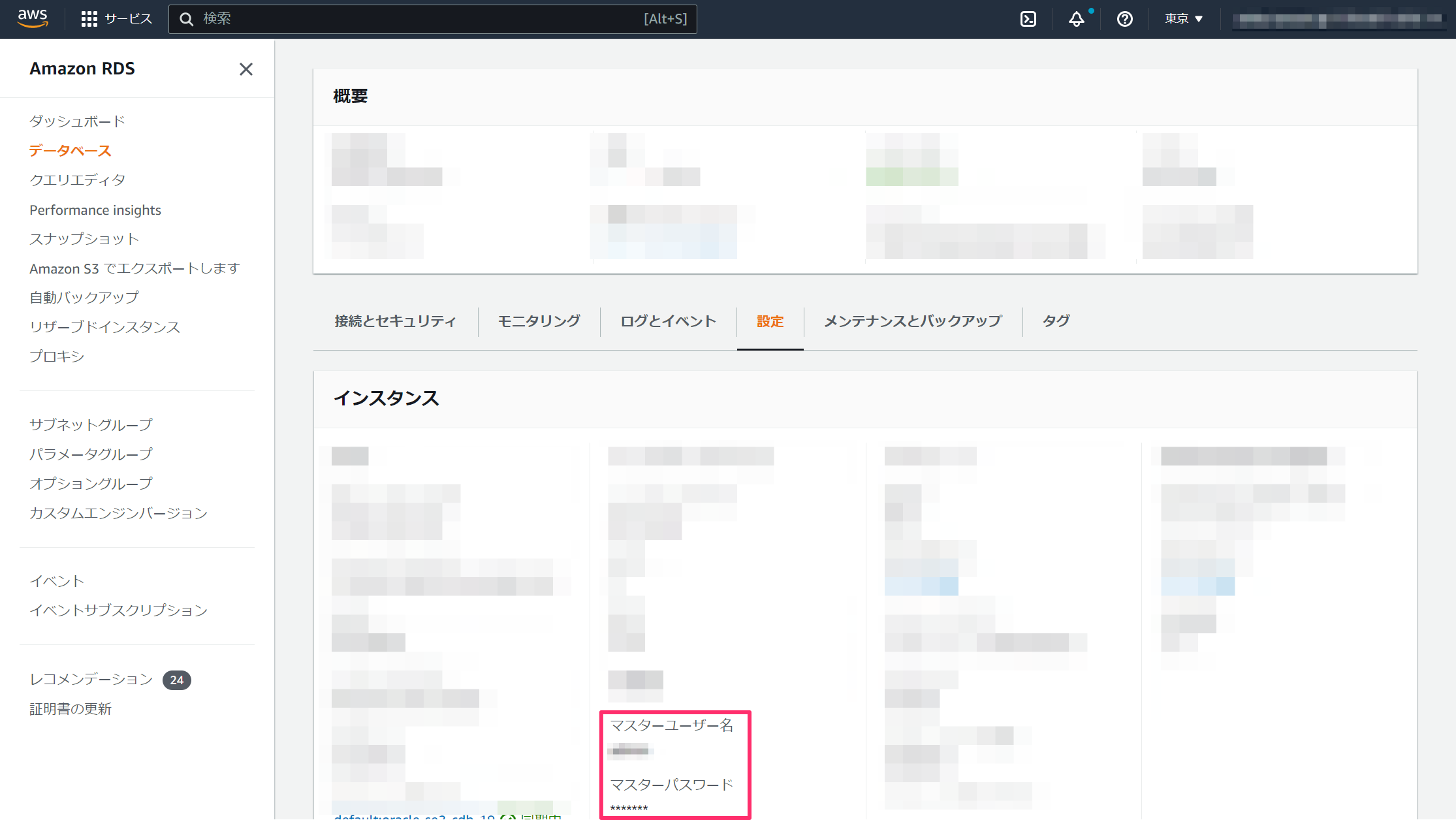Select the 設定 tab
The width and height of the screenshot is (1456, 820).
[x=770, y=321]
